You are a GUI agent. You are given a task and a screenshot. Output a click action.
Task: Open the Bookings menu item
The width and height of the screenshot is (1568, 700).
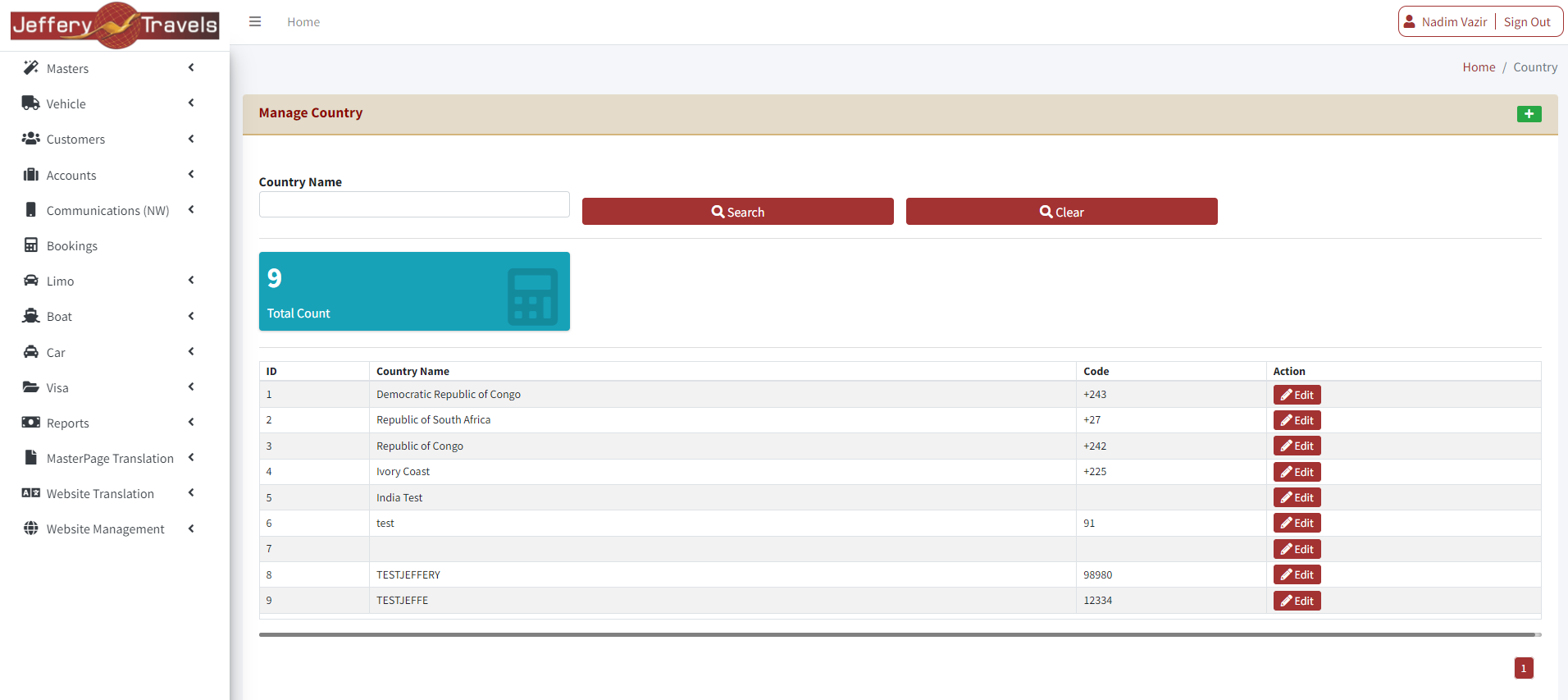tap(72, 246)
